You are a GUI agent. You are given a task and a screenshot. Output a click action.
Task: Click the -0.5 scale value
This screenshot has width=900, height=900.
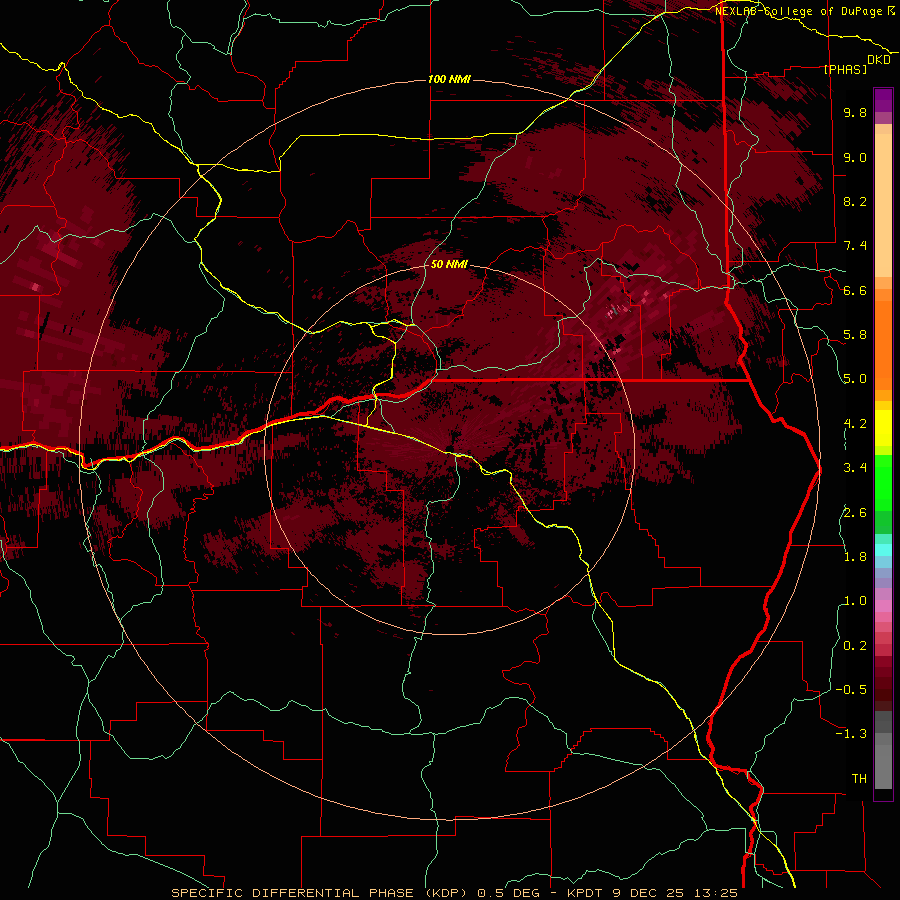click(x=851, y=690)
